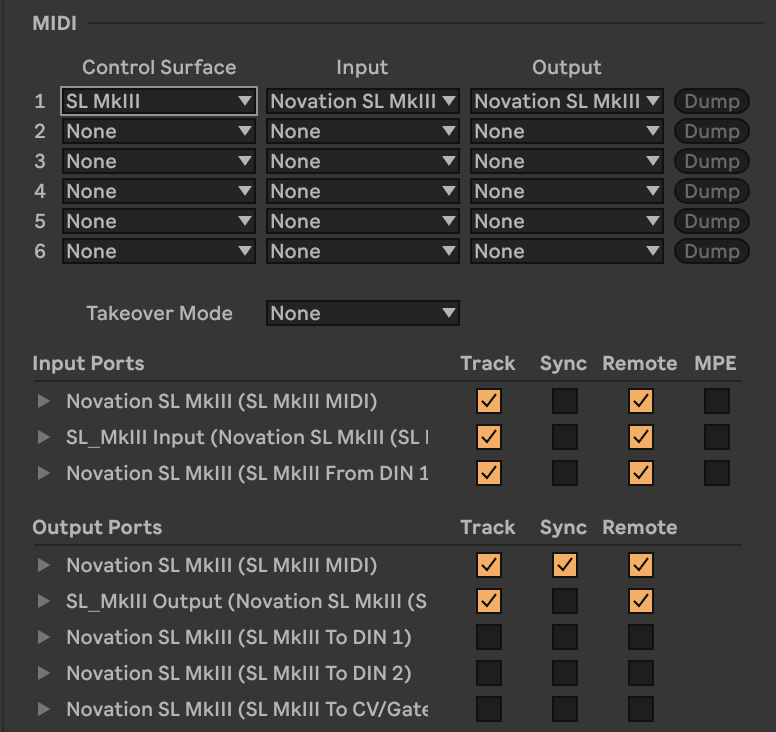Open Control Surface dropdown in row 6
Viewport: 776px width, 732px height.
pyautogui.click(x=158, y=251)
